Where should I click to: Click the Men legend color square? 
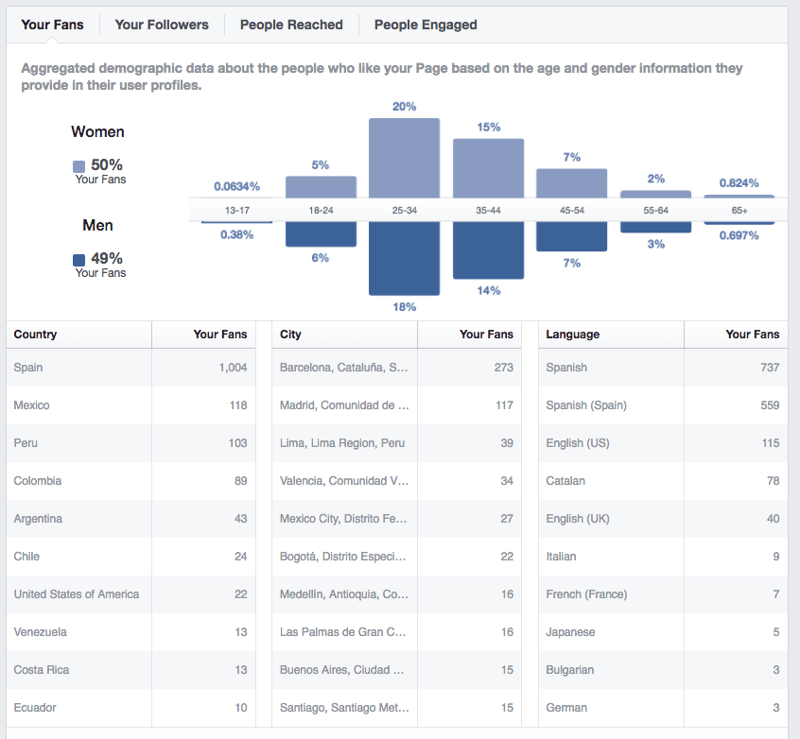[79, 260]
